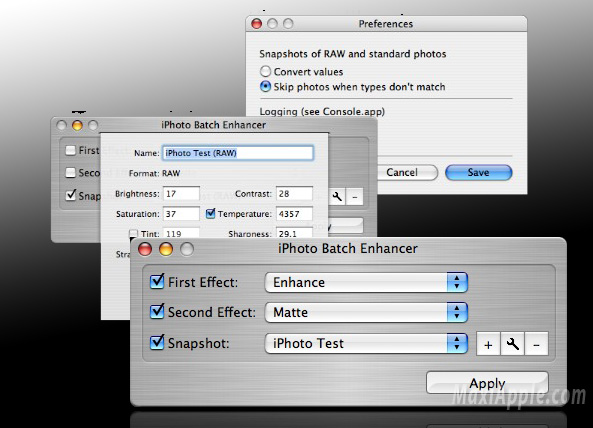Click the 'Format: RAW' text in sheet

[x=154, y=173]
